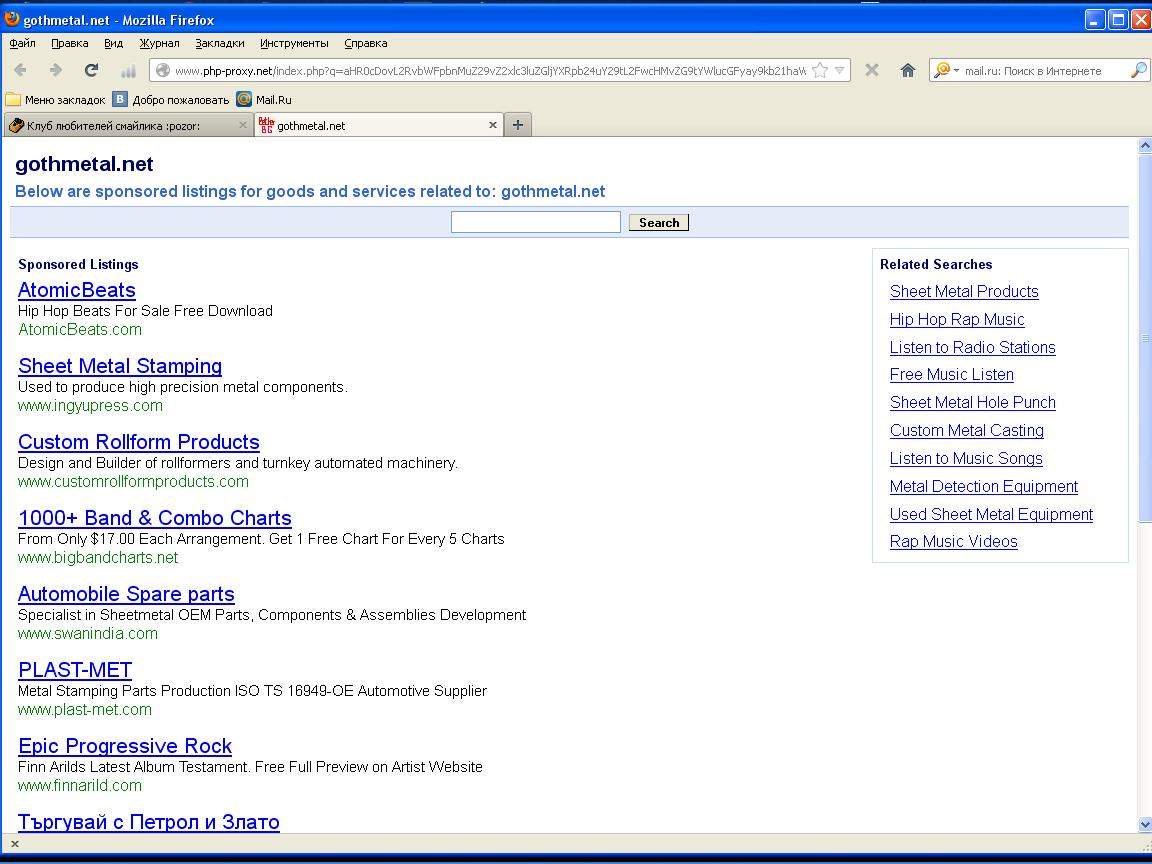
Task: Open related search Custom Metal Casting
Action: (x=966, y=431)
